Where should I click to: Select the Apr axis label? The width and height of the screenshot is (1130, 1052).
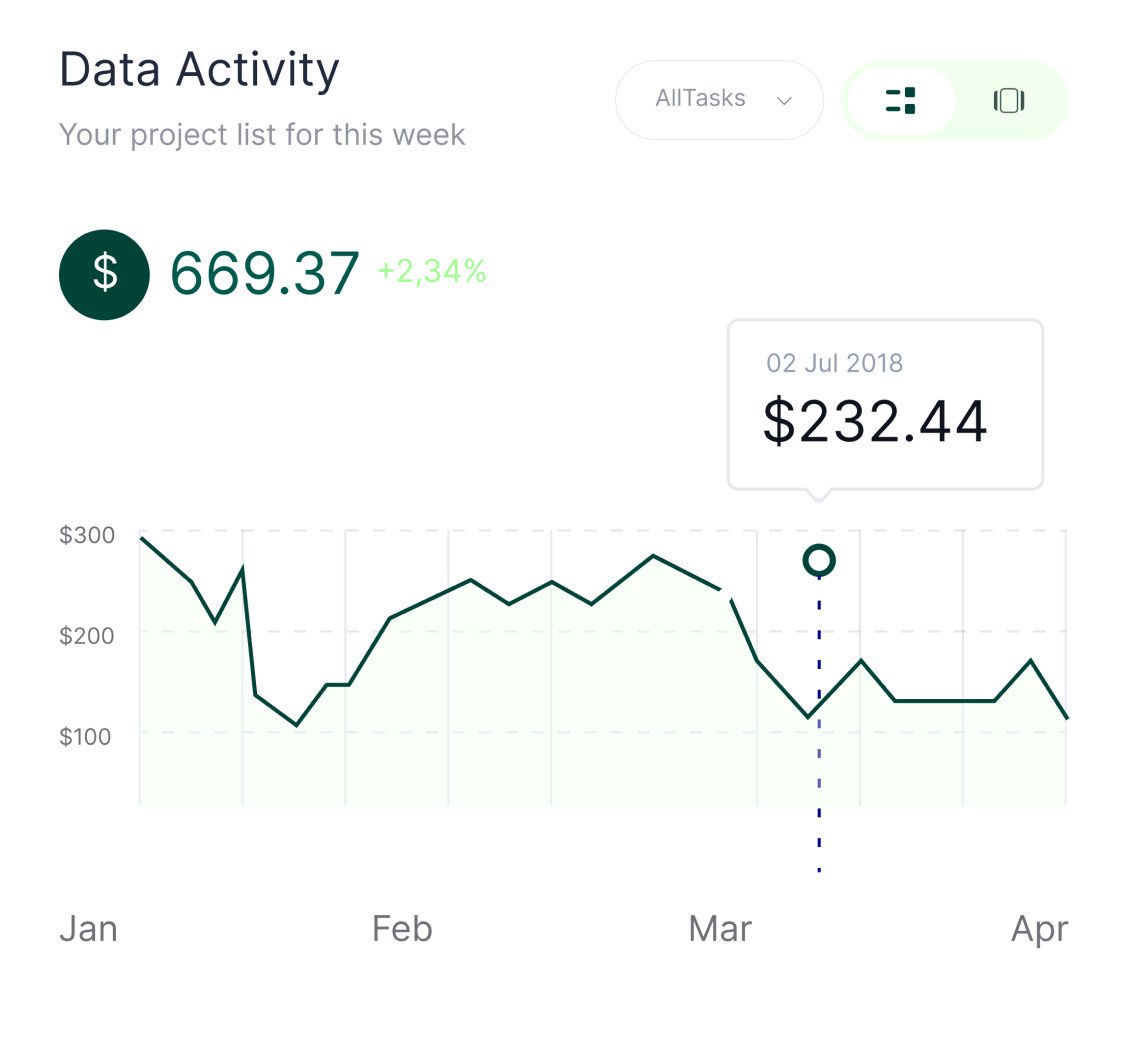[1040, 929]
